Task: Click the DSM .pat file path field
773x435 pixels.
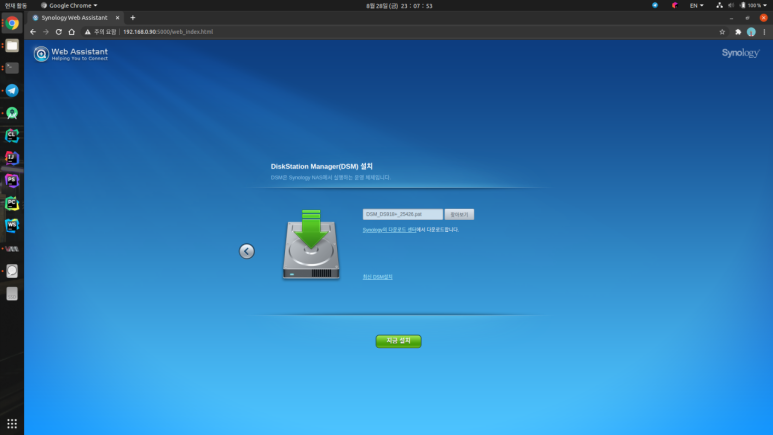Action: (x=403, y=215)
